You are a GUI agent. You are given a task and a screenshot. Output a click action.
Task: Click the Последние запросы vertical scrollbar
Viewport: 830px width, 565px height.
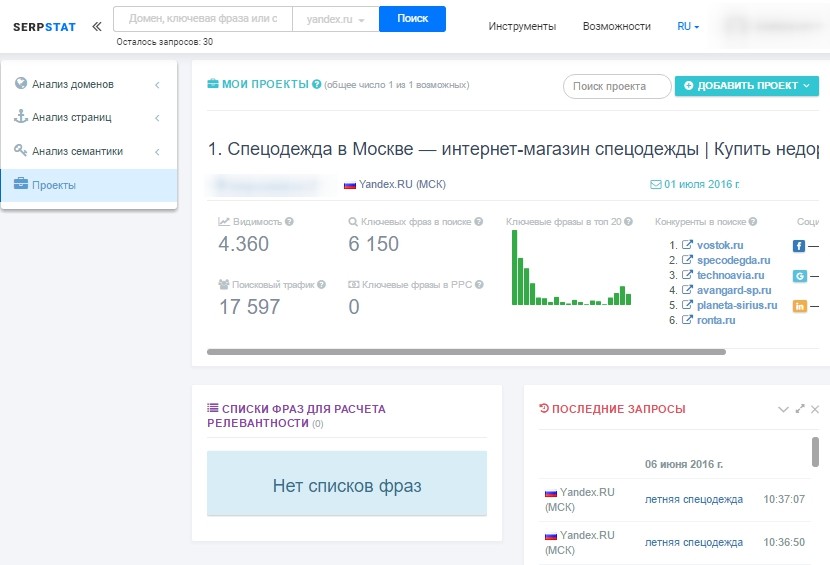click(x=815, y=452)
